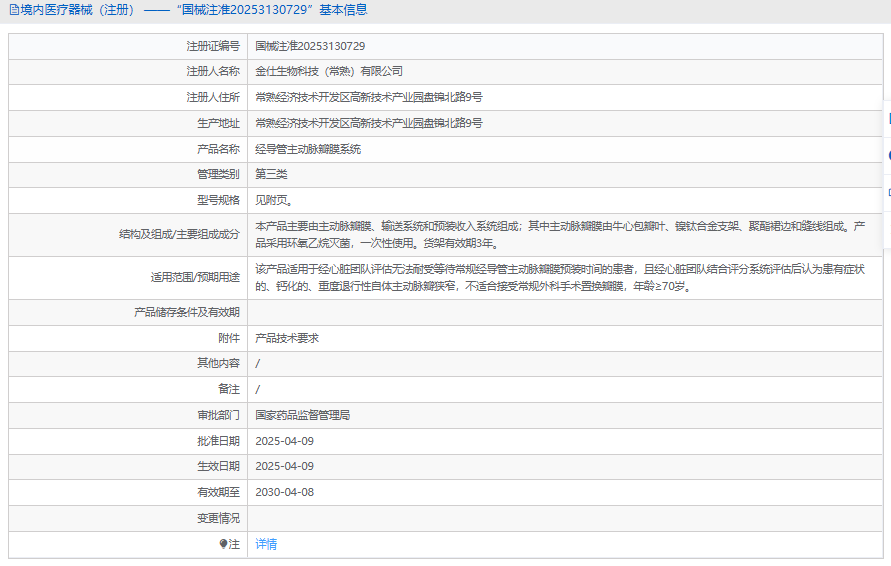Select the 变更情况 label
Image resolution: width=891 pixels, height=566 pixels.
(218, 518)
